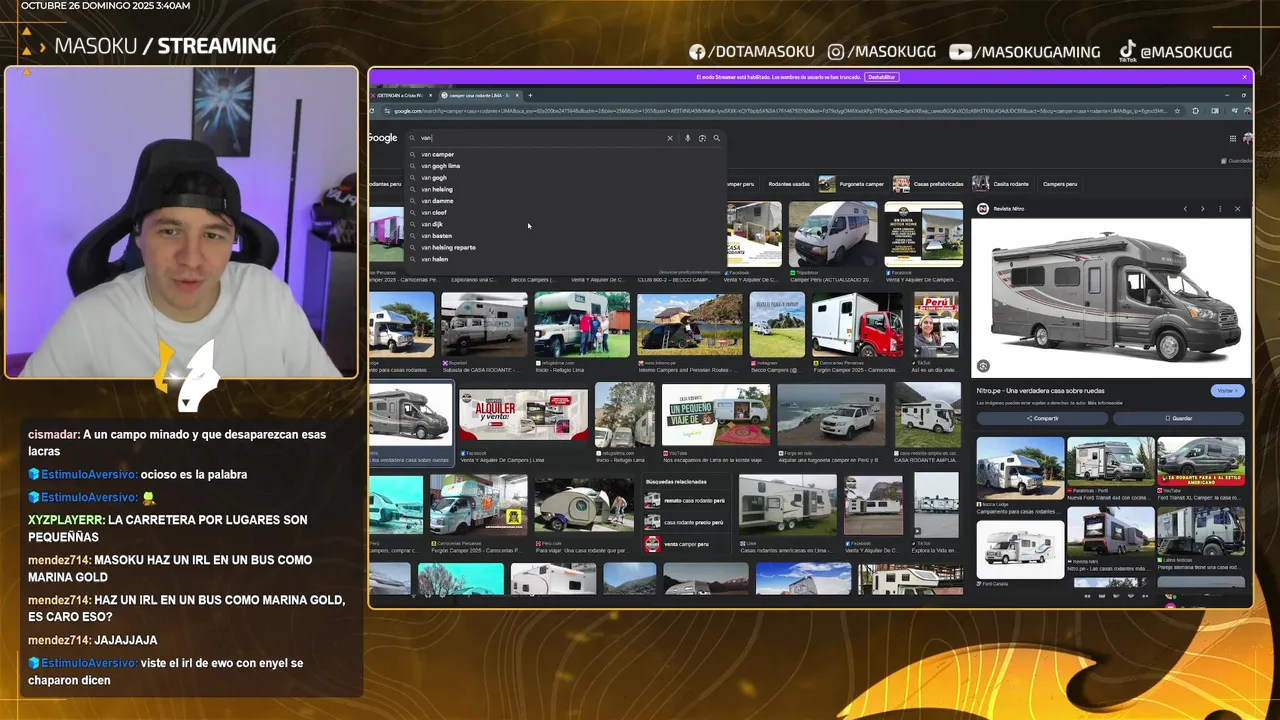This screenshot has height=720, width=1280.
Task: Open the Instagram icon in stream header
Action: [x=836, y=52]
